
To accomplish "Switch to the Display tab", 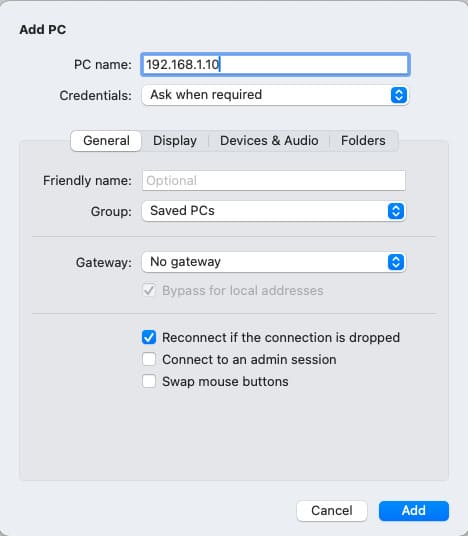I will 175,141.
